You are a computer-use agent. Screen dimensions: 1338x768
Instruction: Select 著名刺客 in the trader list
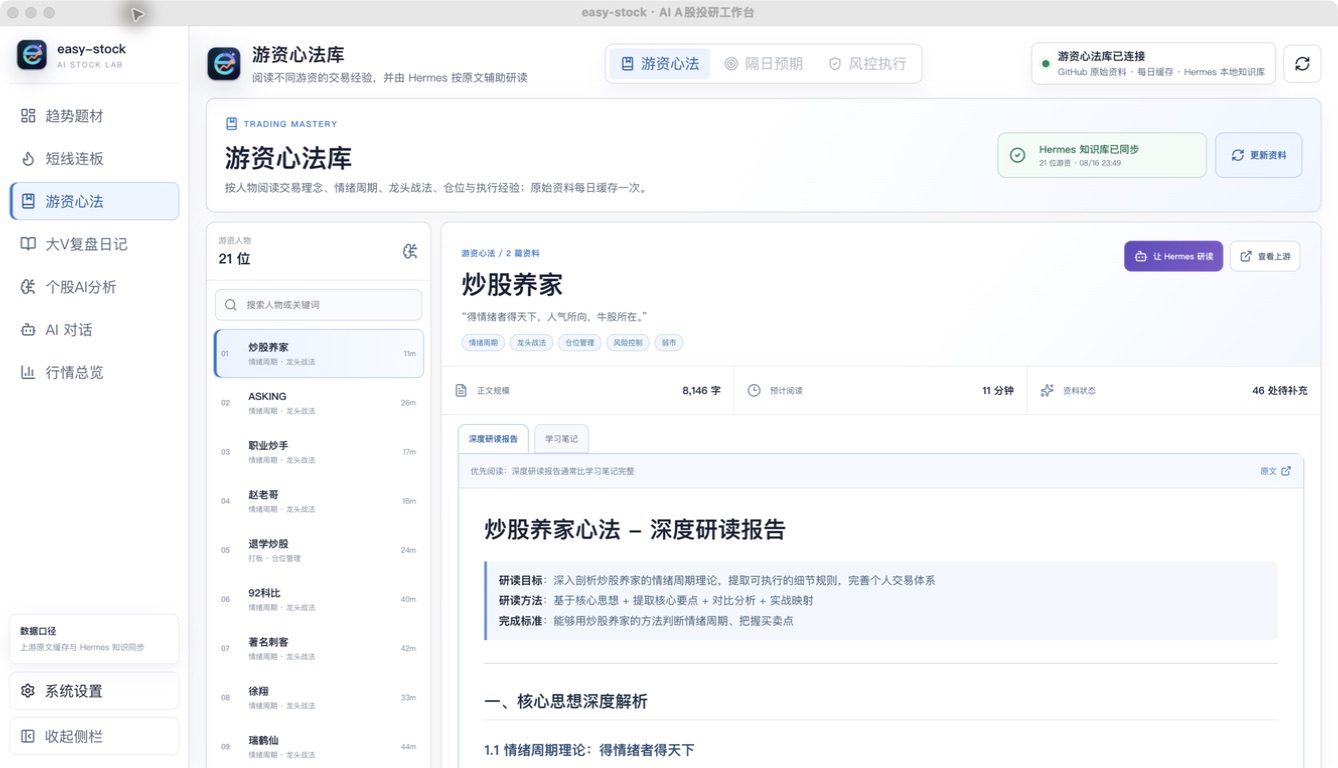pyautogui.click(x=318, y=648)
